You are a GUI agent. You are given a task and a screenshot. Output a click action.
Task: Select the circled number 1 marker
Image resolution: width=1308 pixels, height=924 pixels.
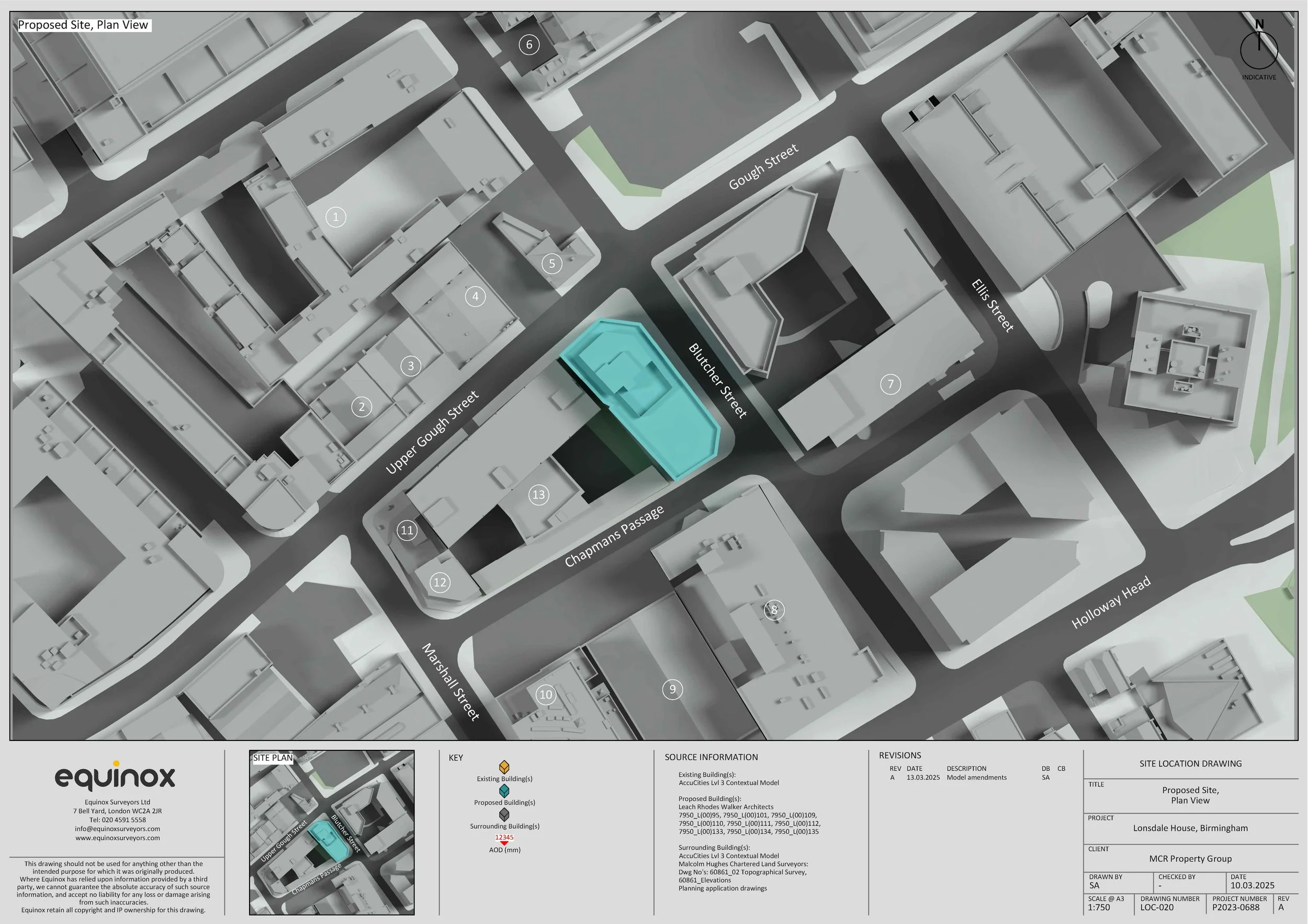tap(335, 217)
